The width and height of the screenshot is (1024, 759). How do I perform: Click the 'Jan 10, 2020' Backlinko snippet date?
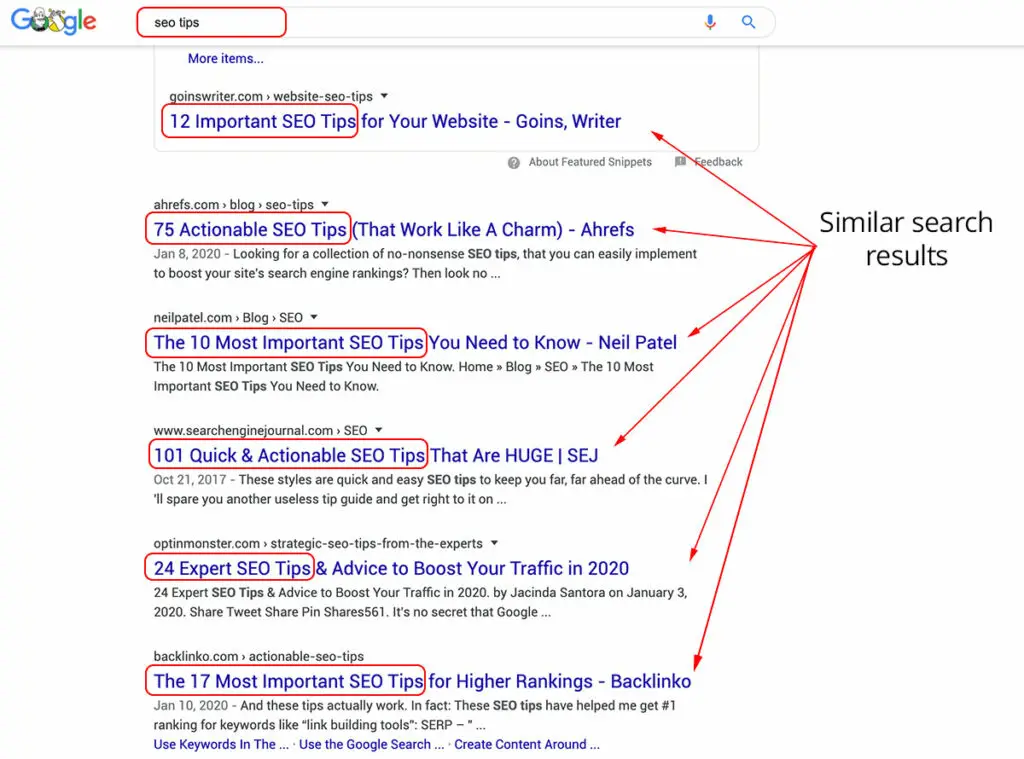(191, 706)
